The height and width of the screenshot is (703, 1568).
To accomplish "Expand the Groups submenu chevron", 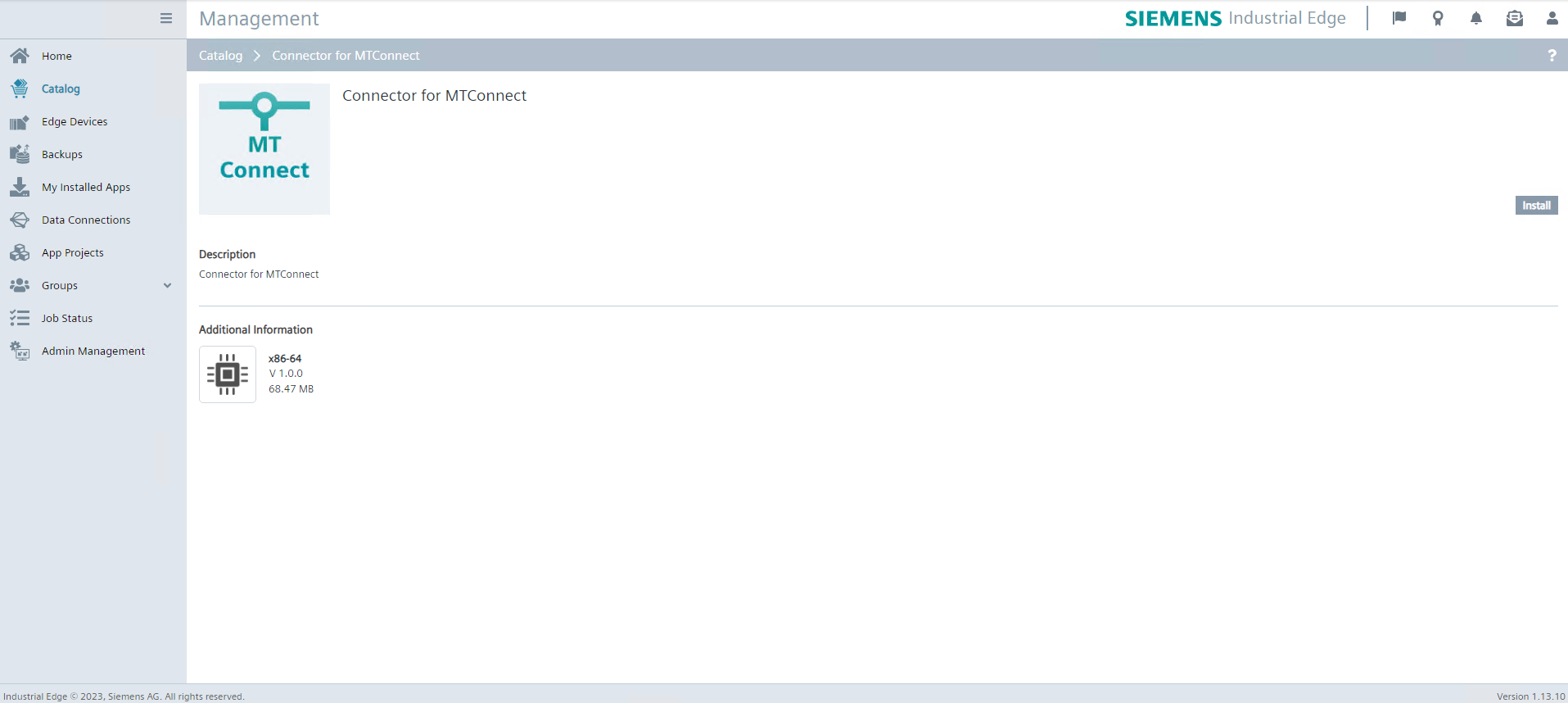I will 167,285.
